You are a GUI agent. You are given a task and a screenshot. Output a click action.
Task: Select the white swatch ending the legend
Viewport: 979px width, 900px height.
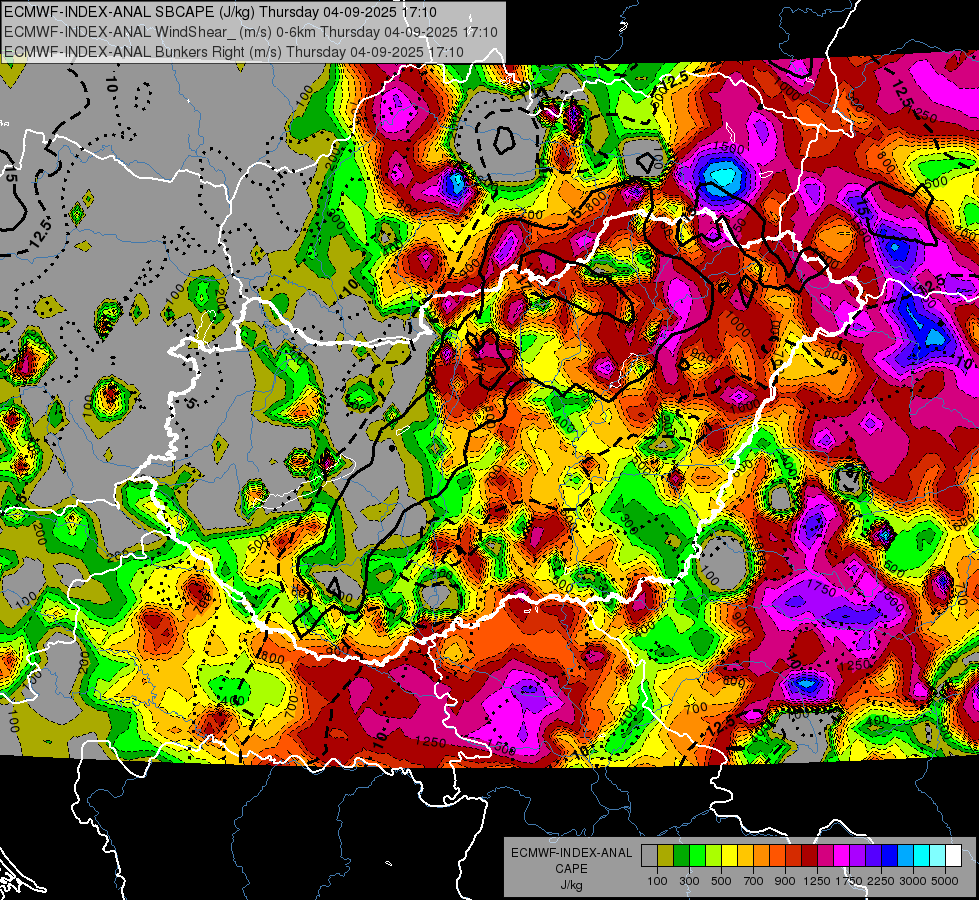(x=953, y=855)
